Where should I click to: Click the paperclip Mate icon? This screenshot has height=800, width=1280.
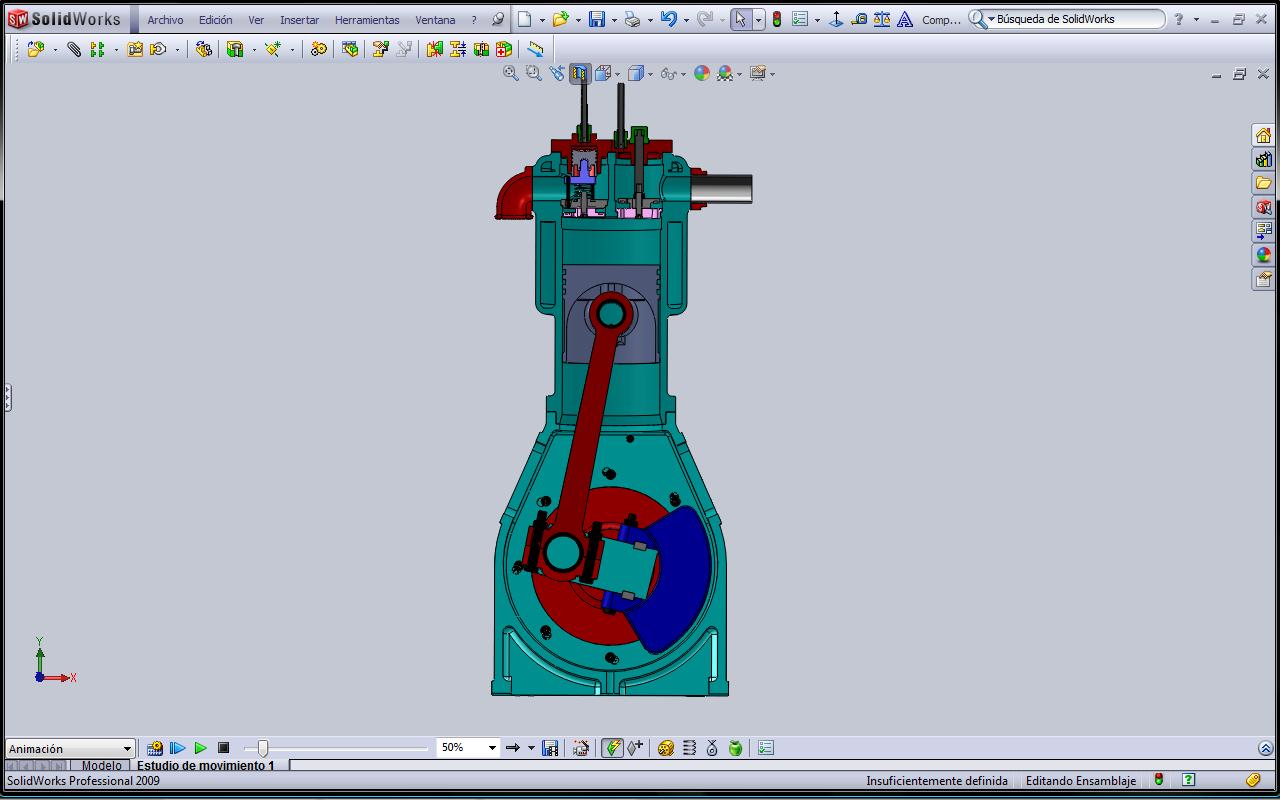pos(74,49)
